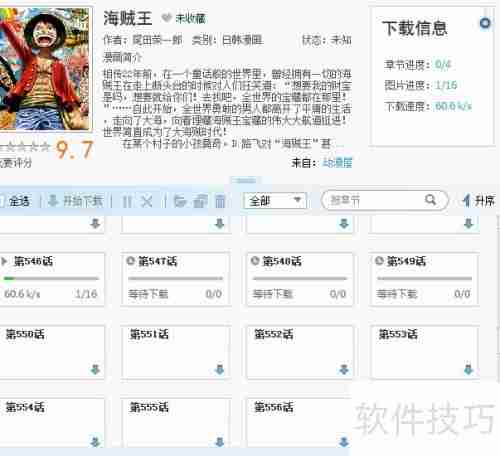Screen dimensions: 500x456
Task: Select the 第553话 chapter card title
Action: 398,334
